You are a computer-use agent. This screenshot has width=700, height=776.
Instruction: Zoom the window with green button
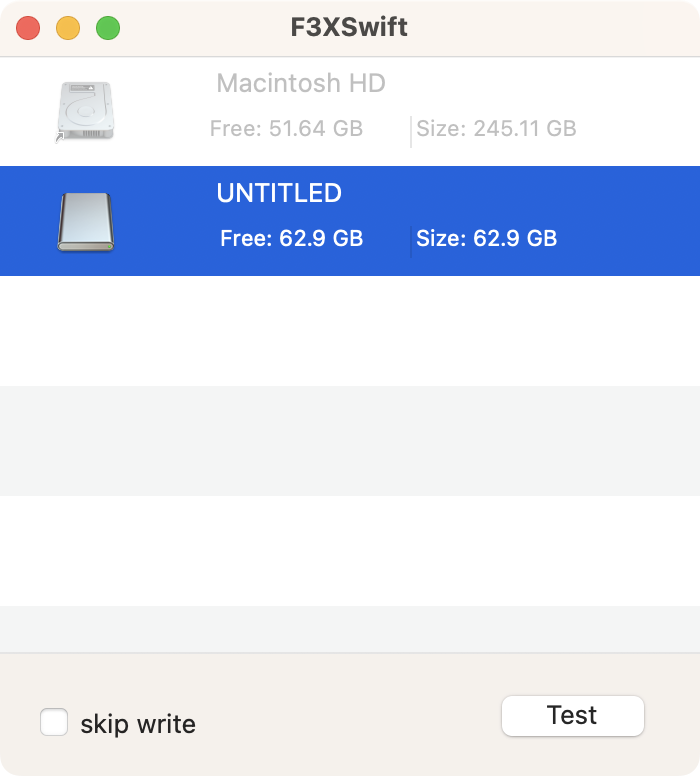tap(108, 28)
